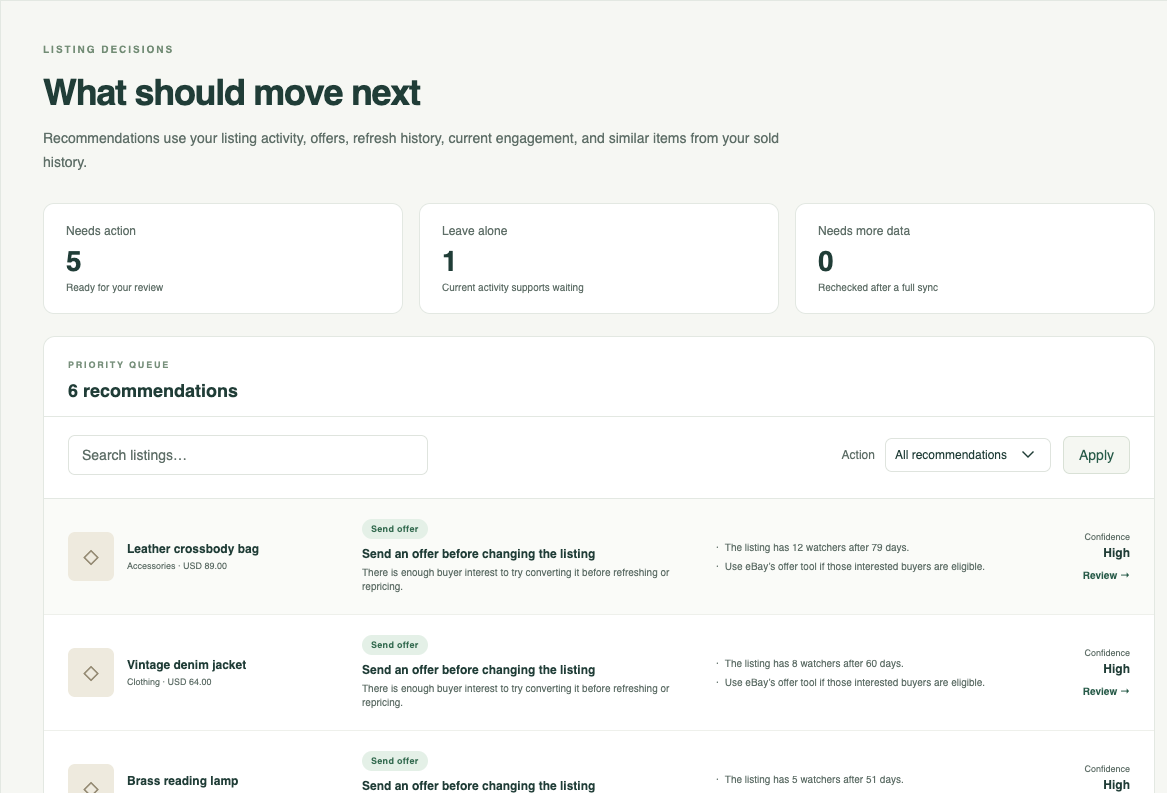Click the Apply button
Viewport: 1167px width, 793px height.
tap(1096, 455)
